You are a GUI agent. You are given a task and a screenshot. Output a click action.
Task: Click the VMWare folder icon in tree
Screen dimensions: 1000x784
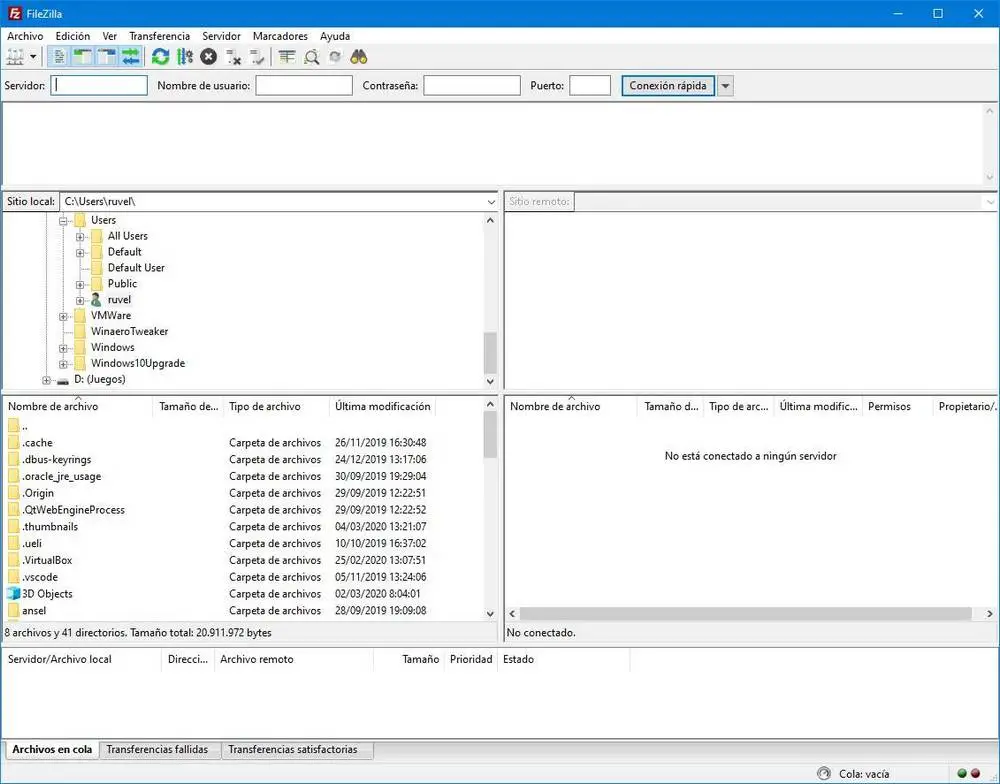80,315
